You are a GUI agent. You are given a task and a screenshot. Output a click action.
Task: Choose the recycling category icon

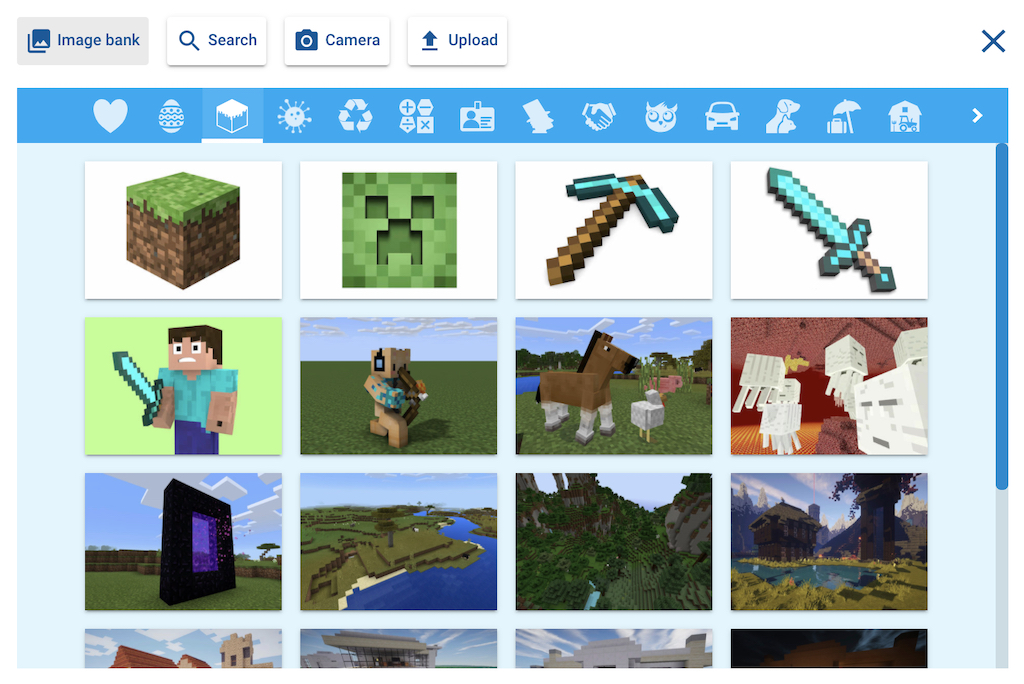click(355, 116)
